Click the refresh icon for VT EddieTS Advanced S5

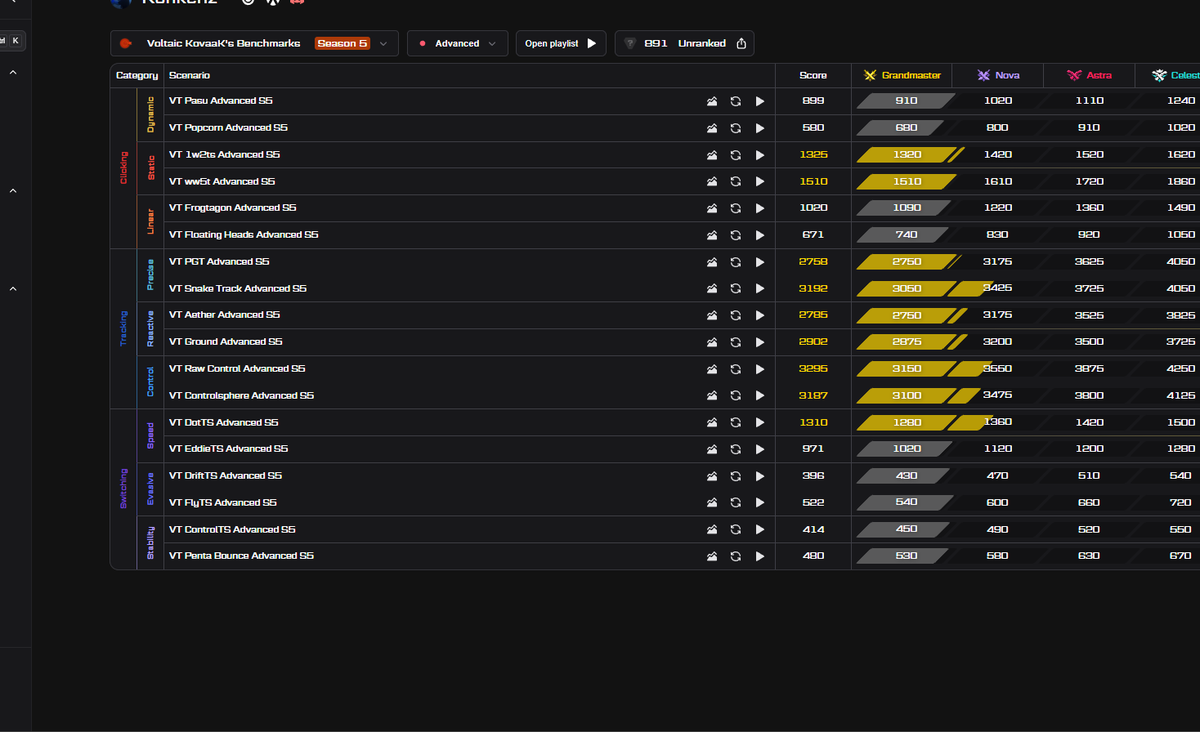click(x=736, y=449)
